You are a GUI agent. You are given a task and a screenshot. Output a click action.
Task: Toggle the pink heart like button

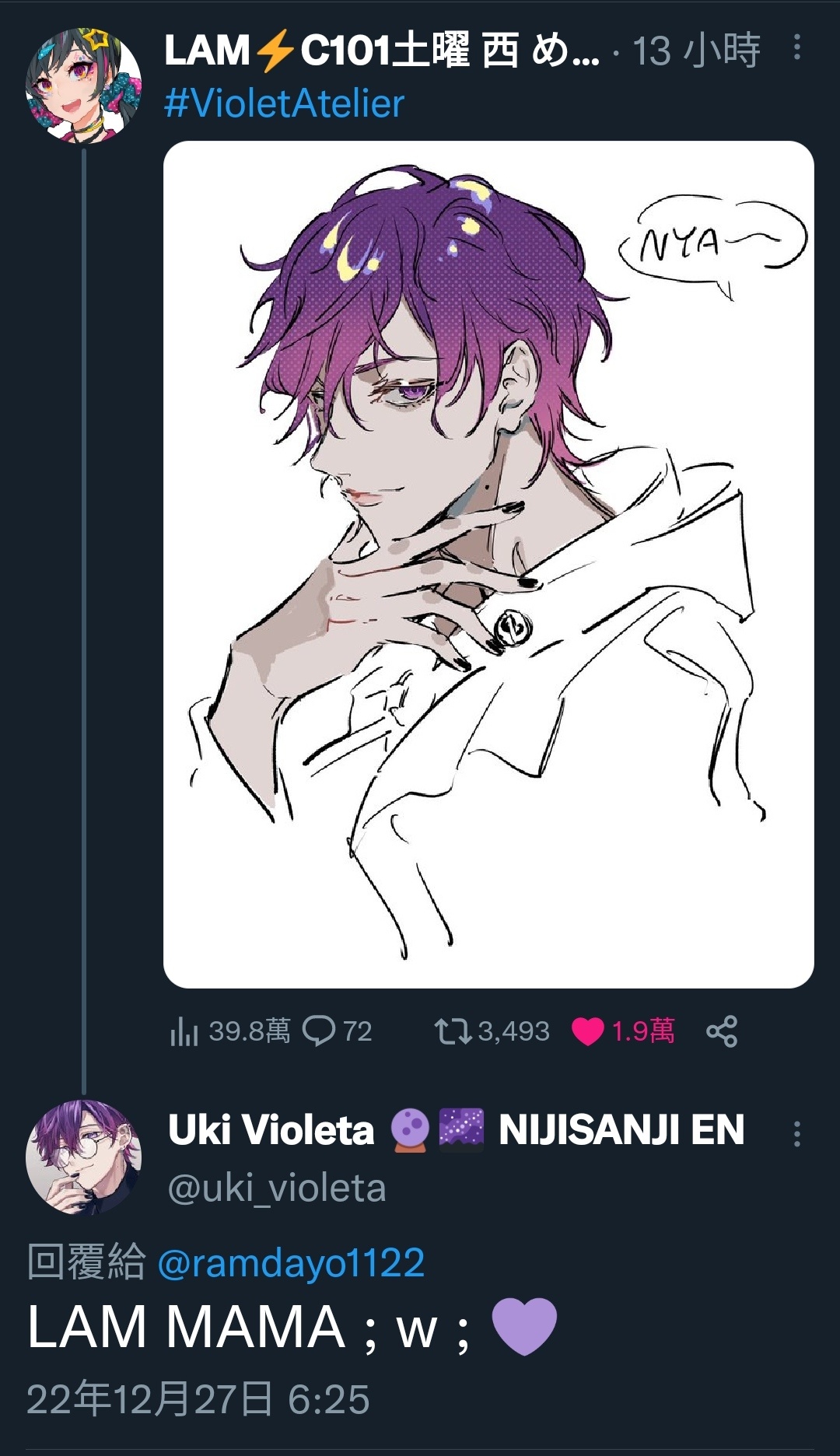point(587,1032)
